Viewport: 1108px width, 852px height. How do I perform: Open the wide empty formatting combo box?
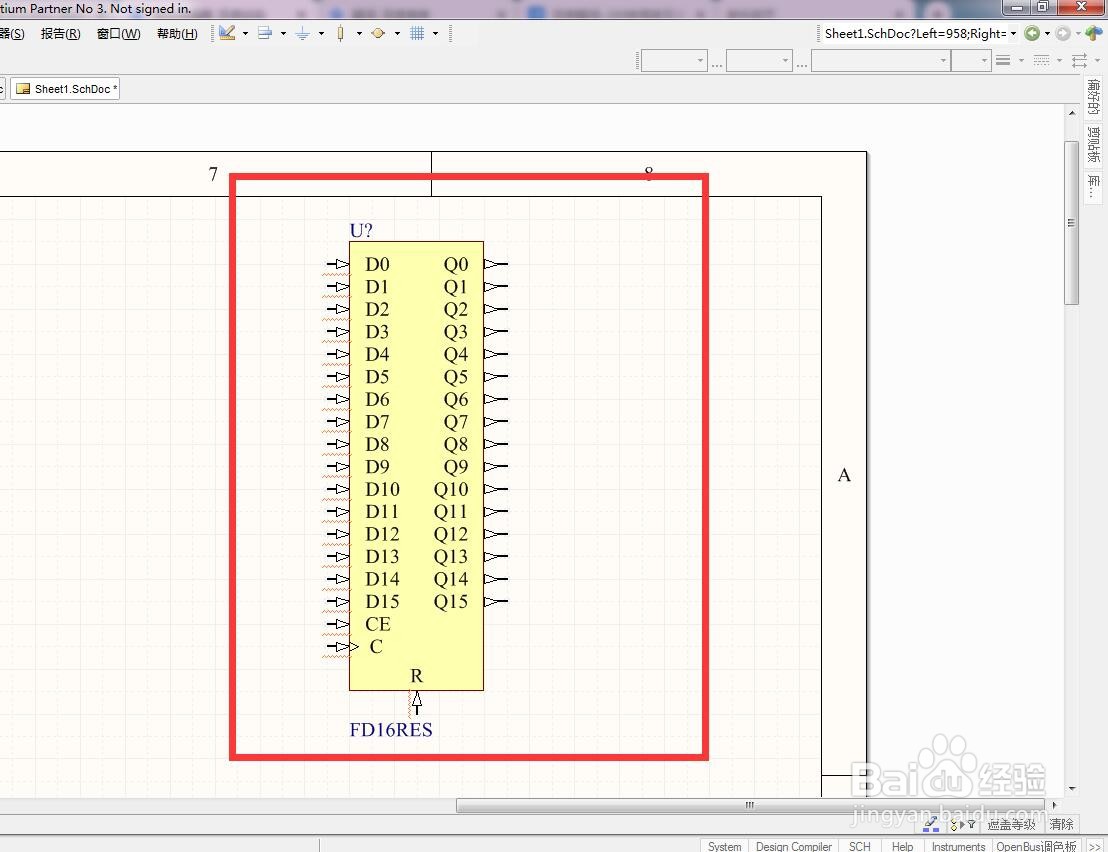pos(880,61)
